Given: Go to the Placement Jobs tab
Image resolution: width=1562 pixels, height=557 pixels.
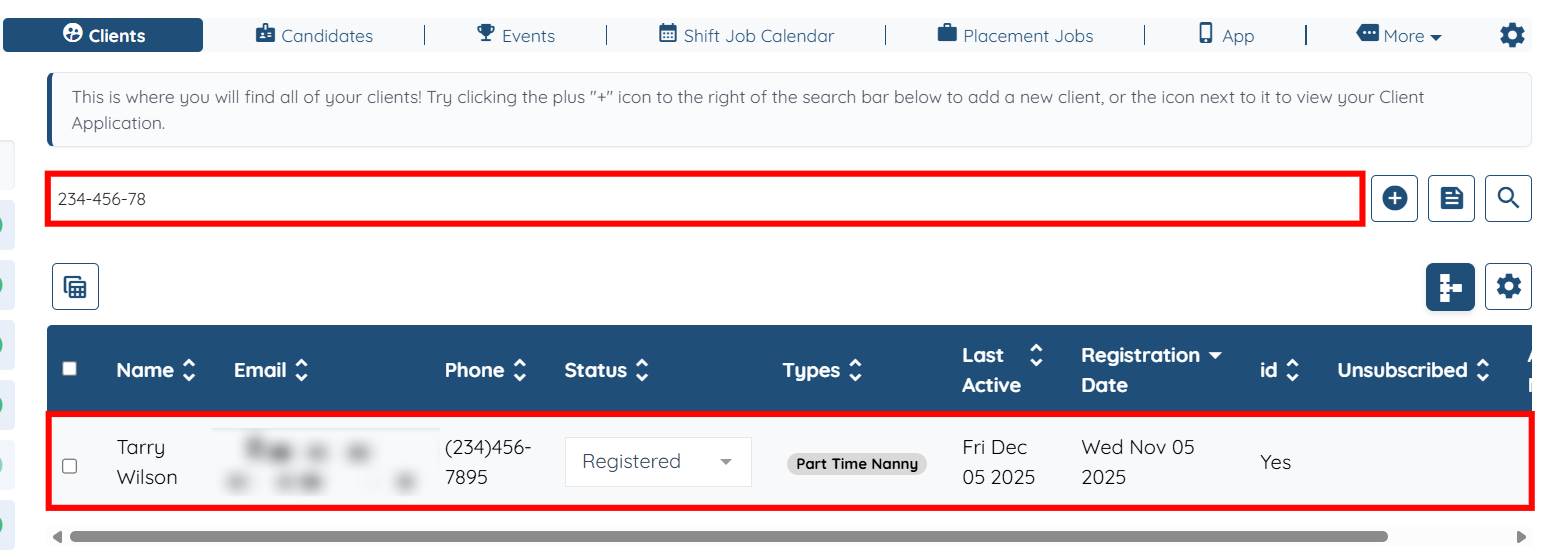Looking at the screenshot, I should pos(1015,36).
